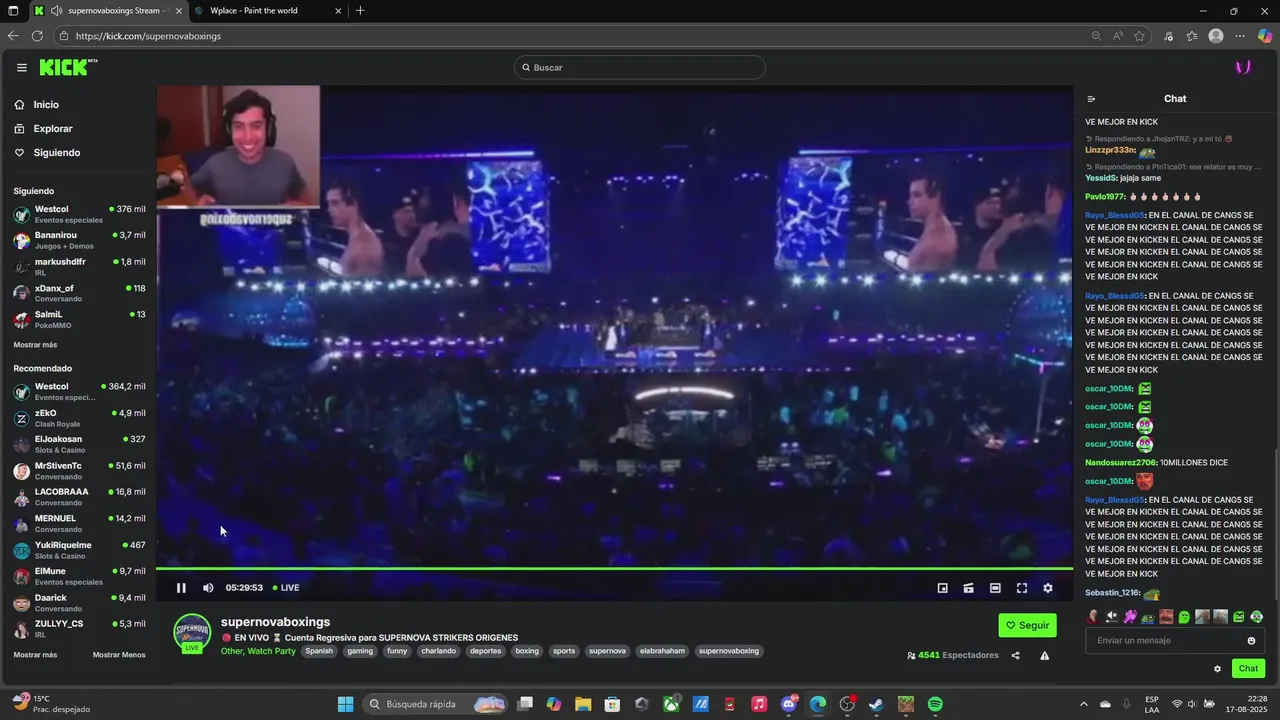1280x720 pixels.
Task: Open clip creation icon in player
Action: click(x=968, y=588)
